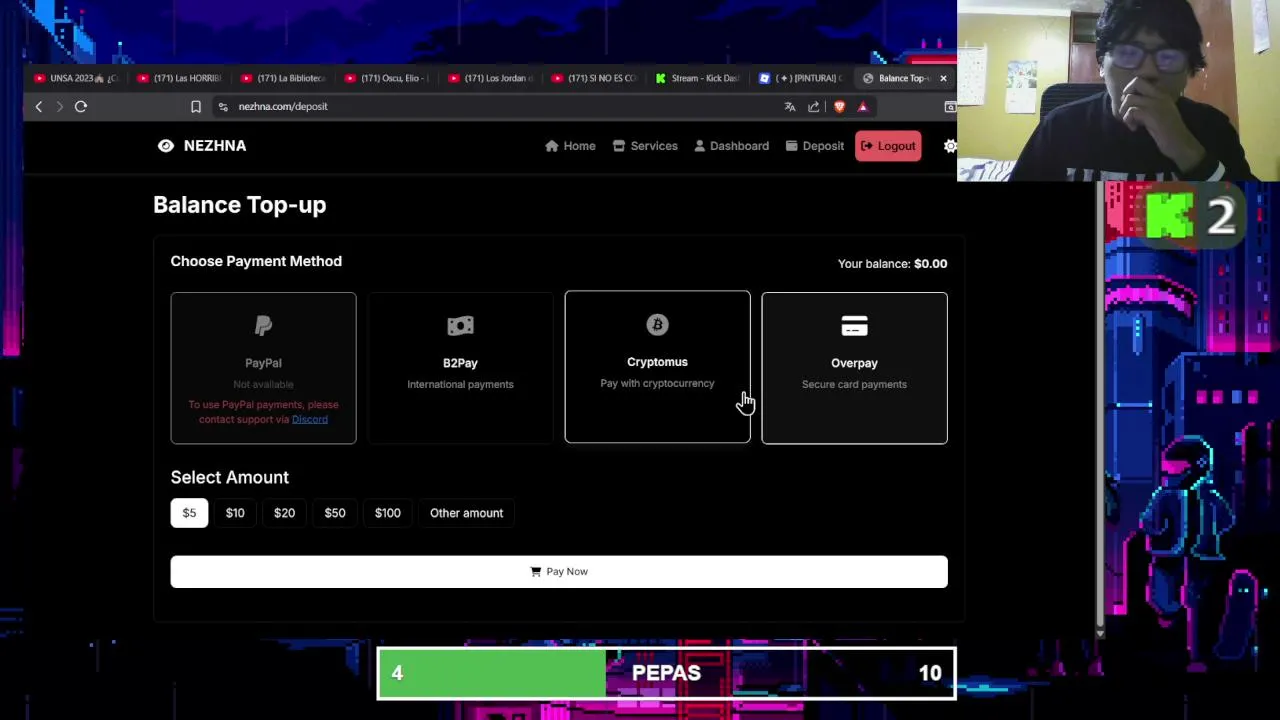Choose Other amount option
Screen dimensions: 1280x720
tap(466, 513)
